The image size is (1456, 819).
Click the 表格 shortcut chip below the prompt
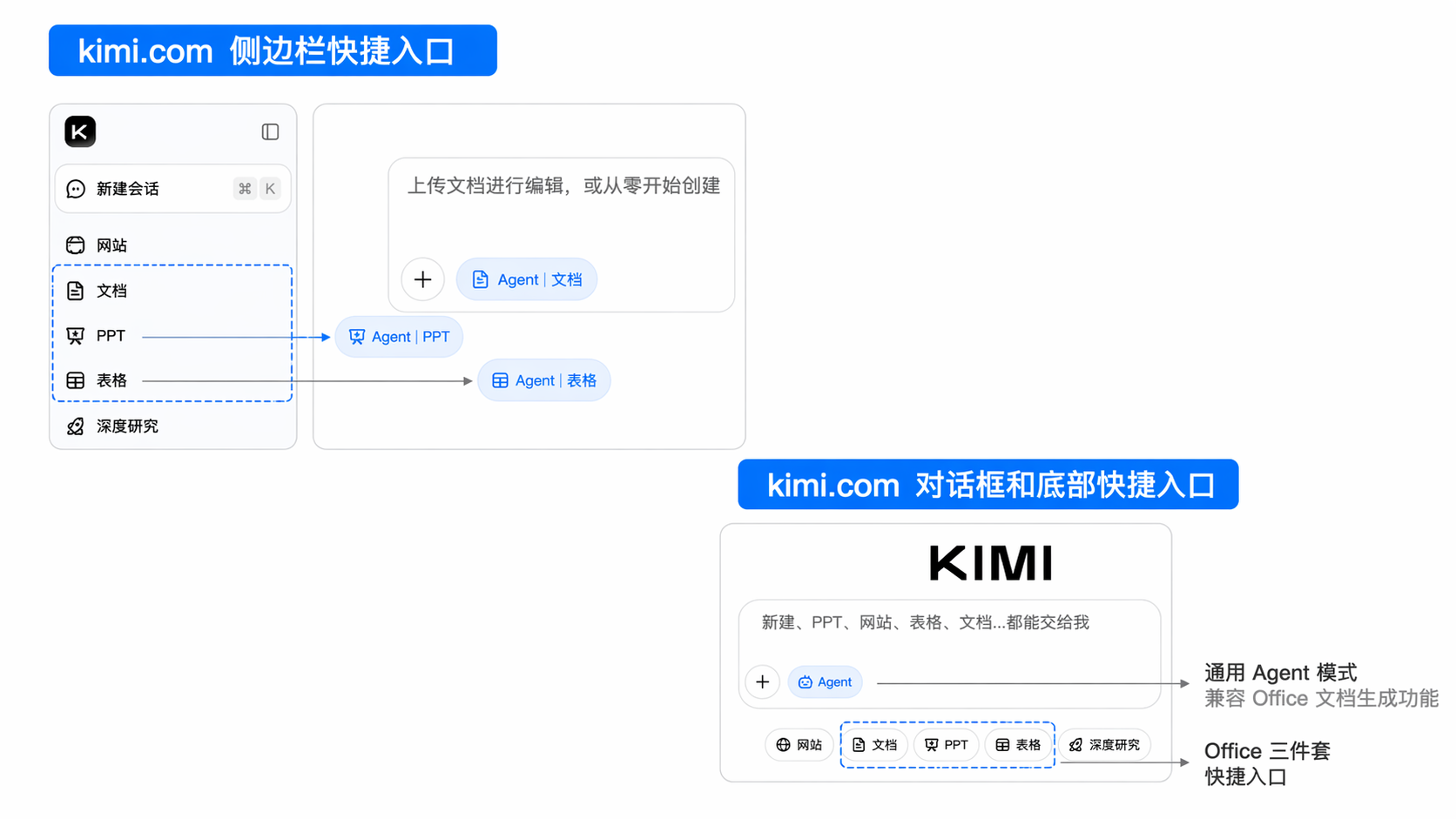click(x=1018, y=745)
